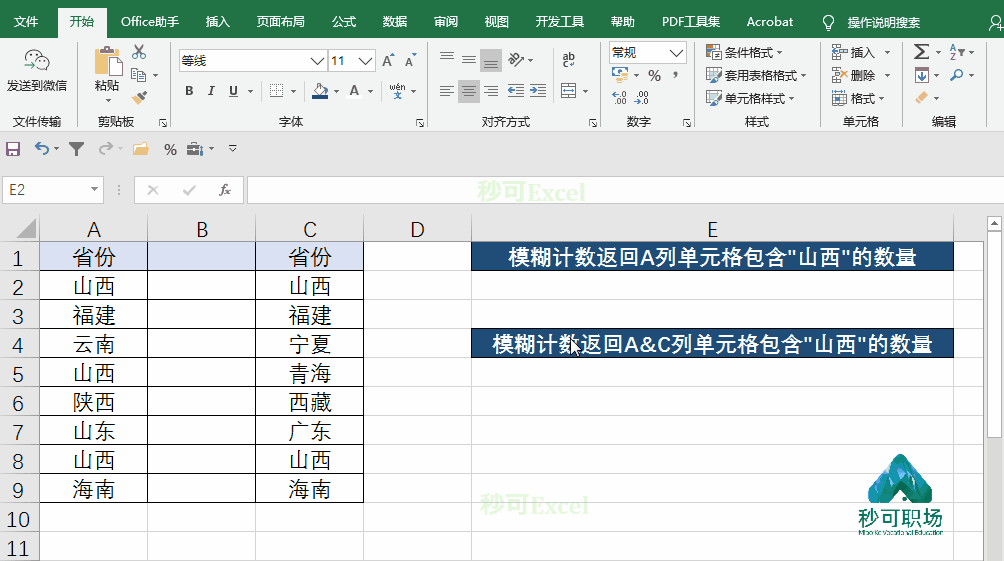Open 格式 cells dropdown

tap(859, 98)
